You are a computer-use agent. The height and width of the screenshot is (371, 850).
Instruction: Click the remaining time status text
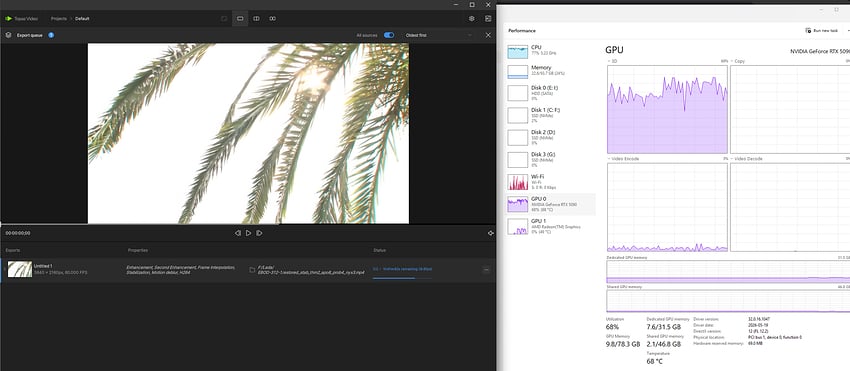[x=402, y=269]
